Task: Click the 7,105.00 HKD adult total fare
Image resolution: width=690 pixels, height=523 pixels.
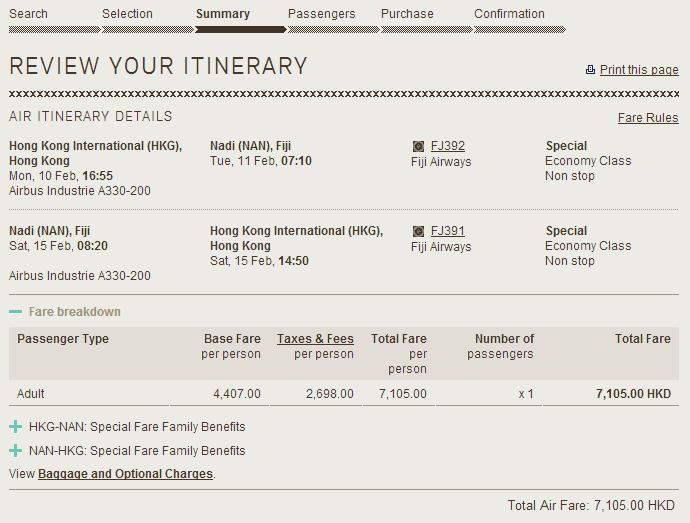Action: click(633, 394)
